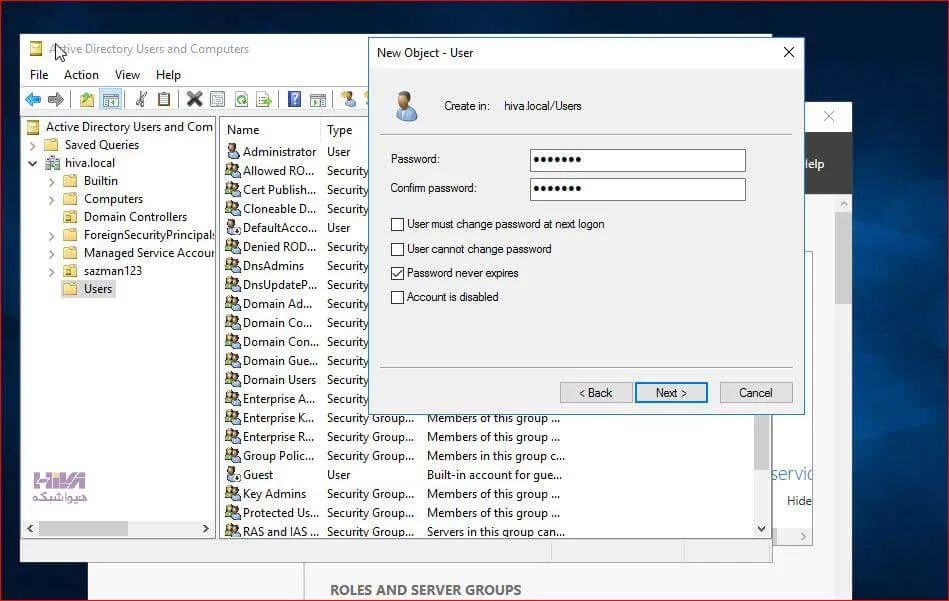Click the Delete X toolbar icon
This screenshot has height=601, width=949.
[x=194, y=99]
